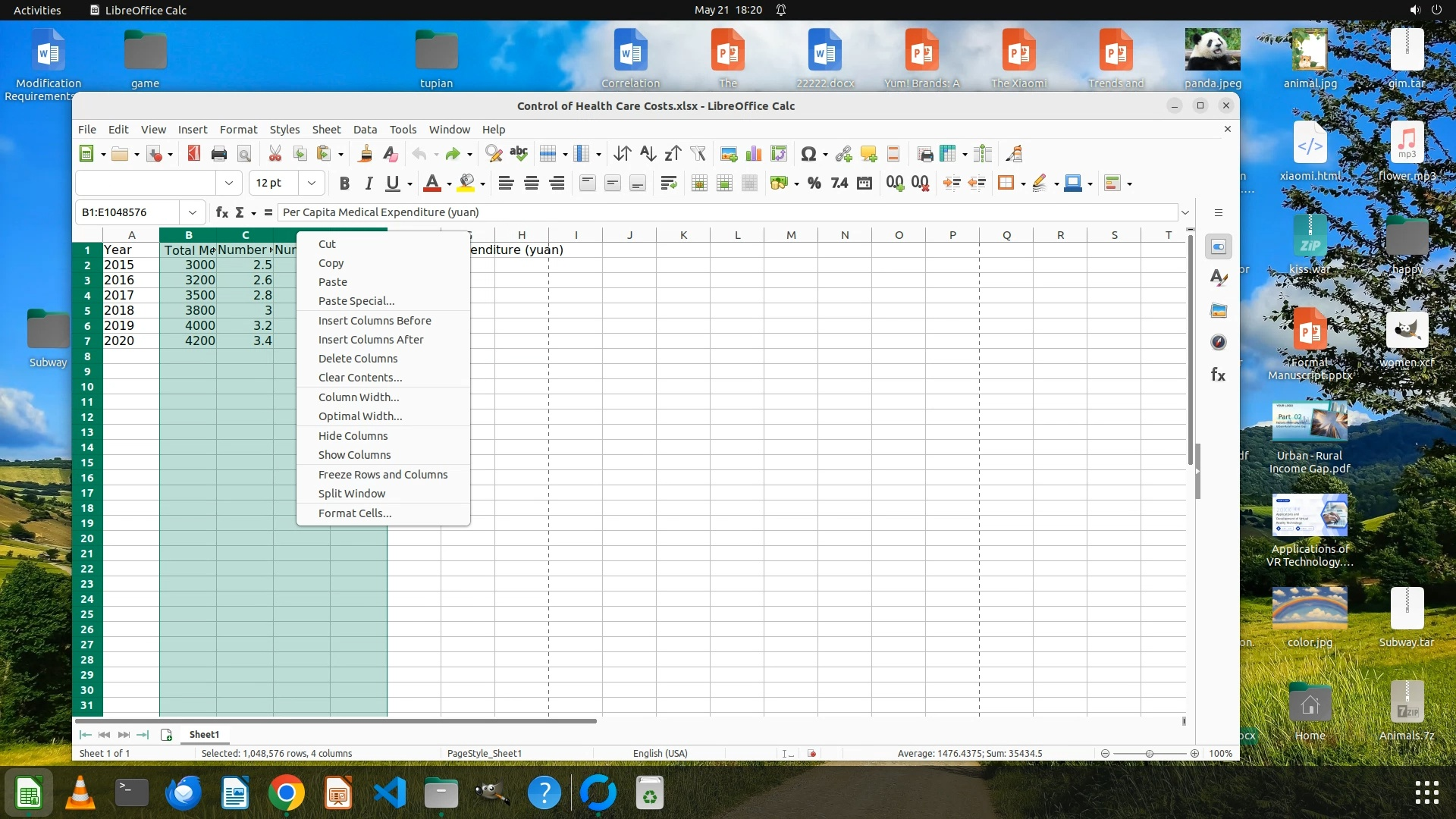This screenshot has height=819, width=1456.
Task: Click the AutoFilter funnel icon
Action: tap(698, 154)
